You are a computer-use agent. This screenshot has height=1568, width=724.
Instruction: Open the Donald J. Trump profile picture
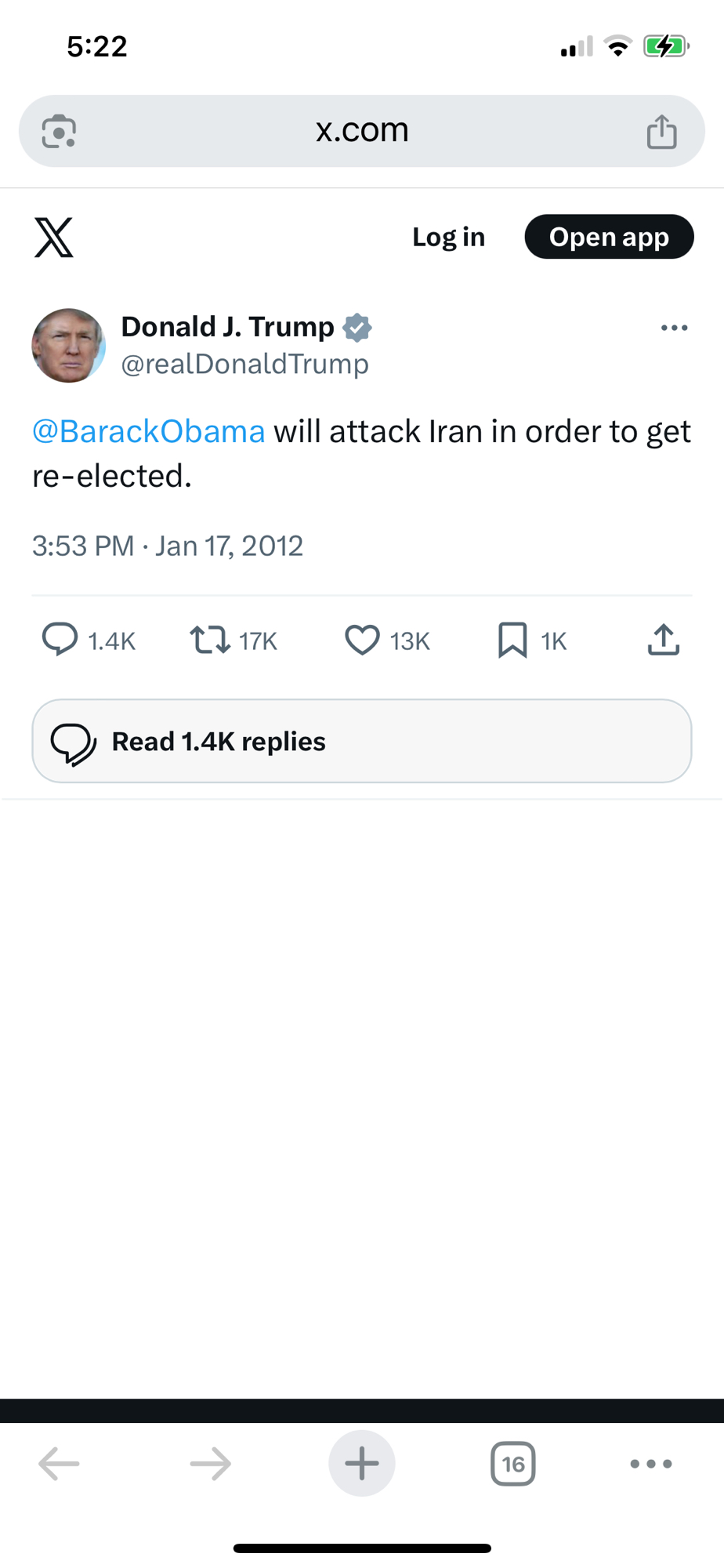(68, 346)
